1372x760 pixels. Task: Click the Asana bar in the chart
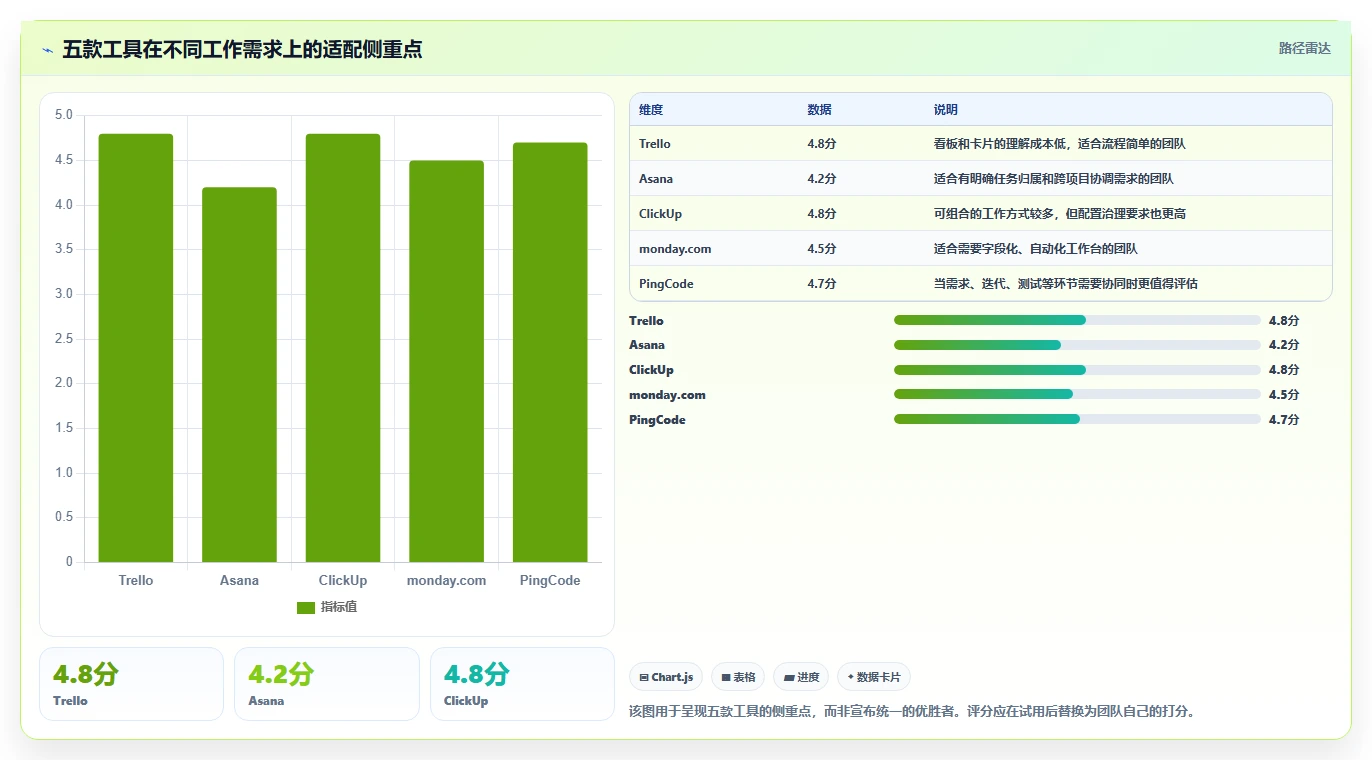[239, 375]
